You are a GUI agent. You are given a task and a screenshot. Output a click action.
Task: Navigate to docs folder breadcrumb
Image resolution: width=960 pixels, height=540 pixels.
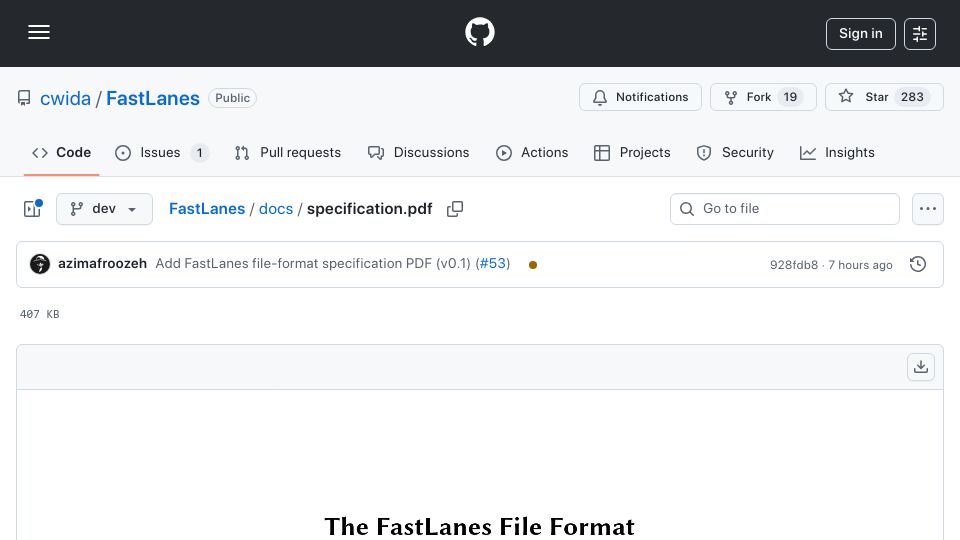click(276, 209)
